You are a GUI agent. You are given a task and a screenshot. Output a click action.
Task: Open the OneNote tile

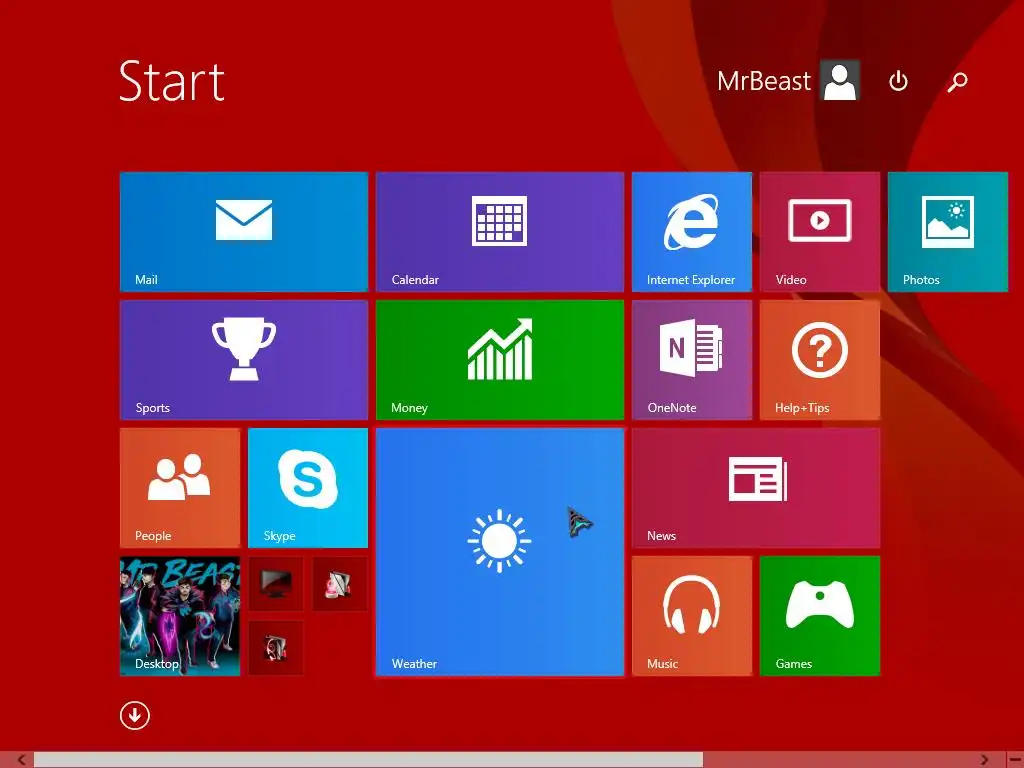[x=692, y=360]
